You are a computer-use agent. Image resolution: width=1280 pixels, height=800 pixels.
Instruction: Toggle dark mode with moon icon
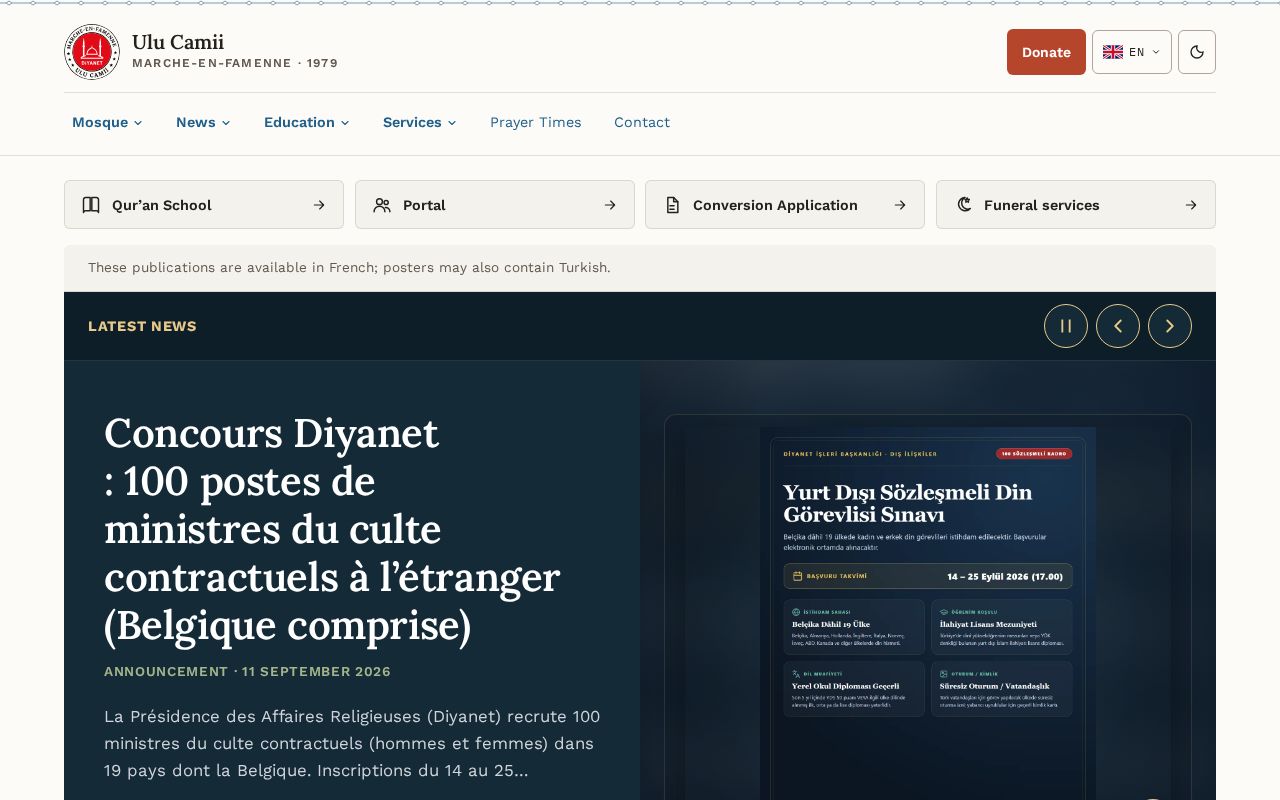1197,52
